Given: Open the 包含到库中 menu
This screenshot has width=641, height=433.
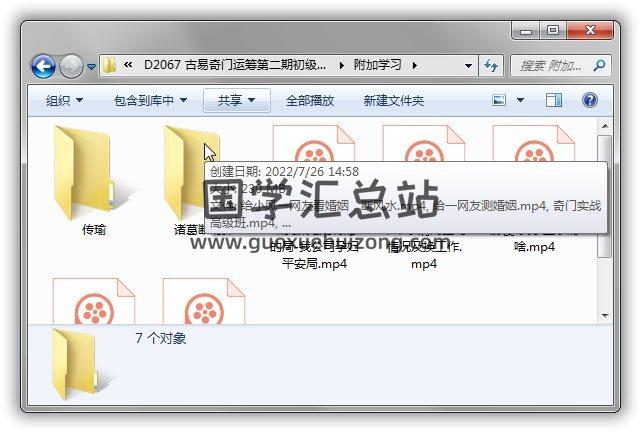Looking at the screenshot, I should pos(150,100).
